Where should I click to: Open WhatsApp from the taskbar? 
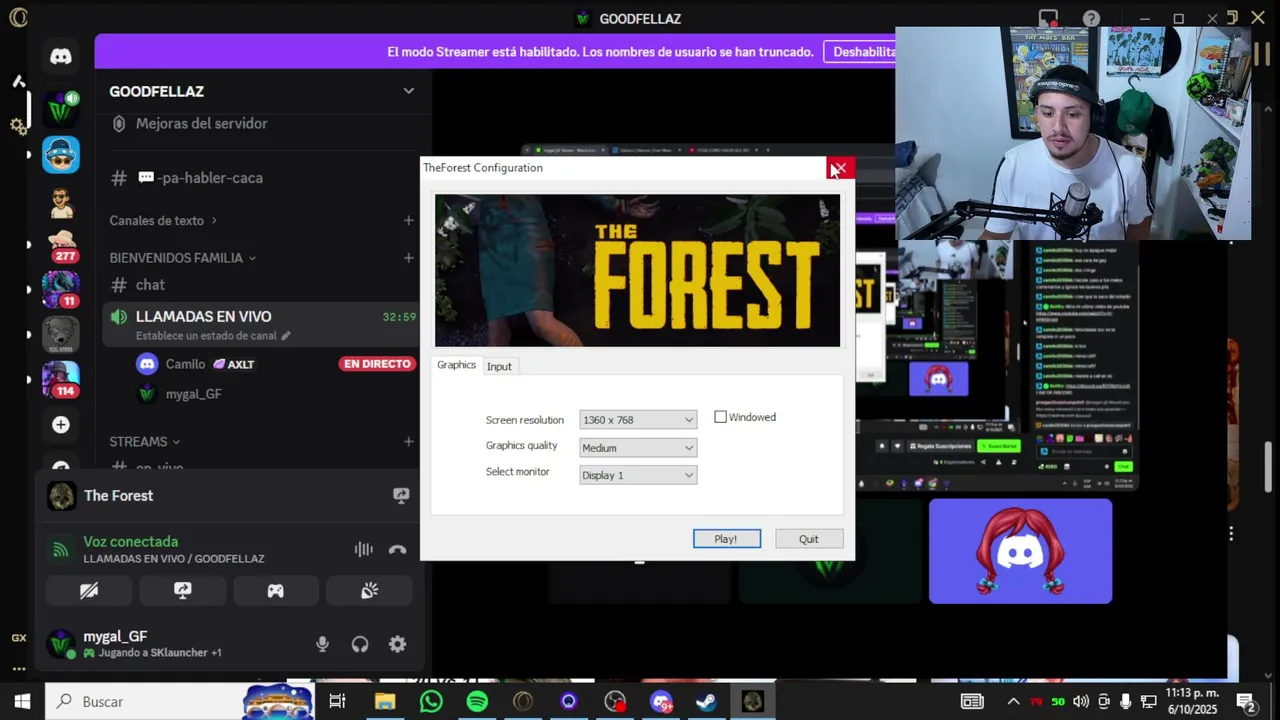click(x=431, y=702)
